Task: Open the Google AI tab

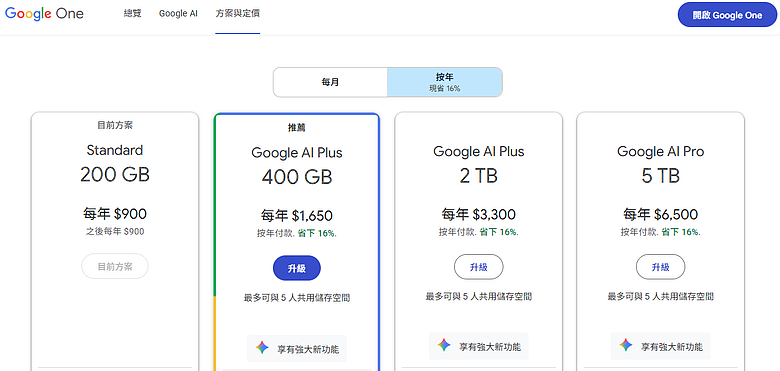Action: point(178,14)
